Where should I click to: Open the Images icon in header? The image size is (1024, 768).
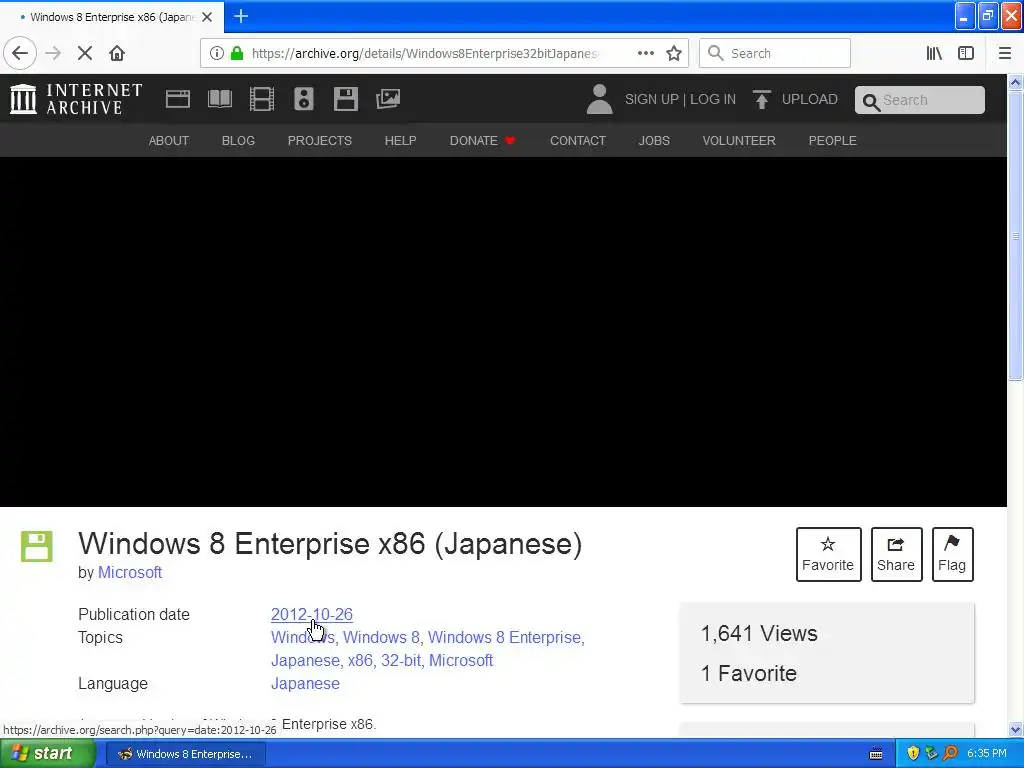pyautogui.click(x=388, y=99)
